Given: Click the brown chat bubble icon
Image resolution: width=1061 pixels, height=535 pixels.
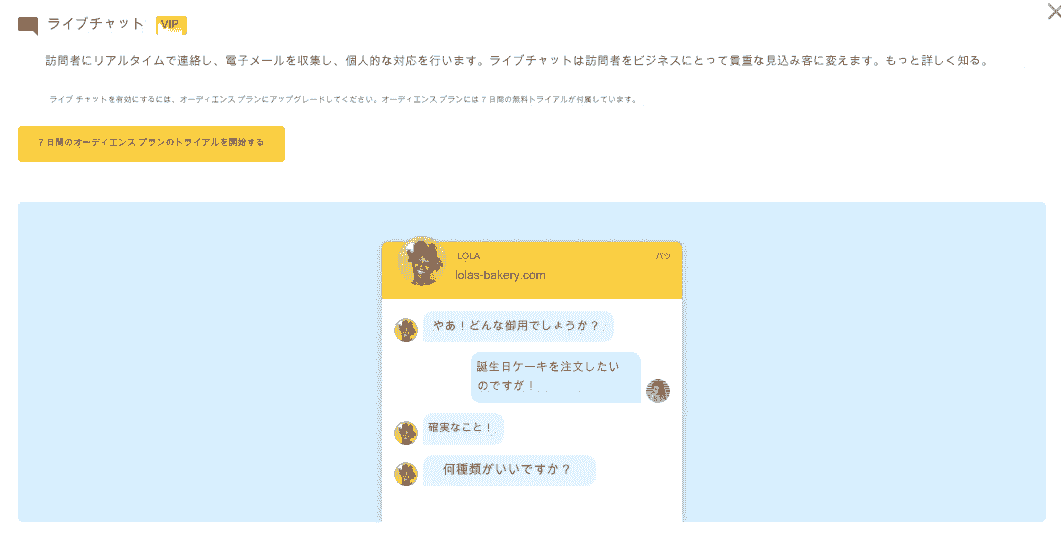Looking at the screenshot, I should tap(28, 26).
